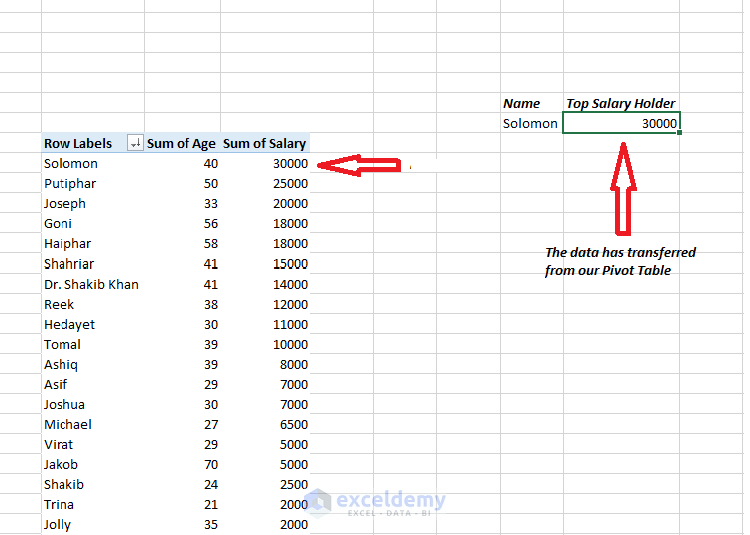
Task: Select the Solomon cell under the Name header
Action: coord(530,123)
